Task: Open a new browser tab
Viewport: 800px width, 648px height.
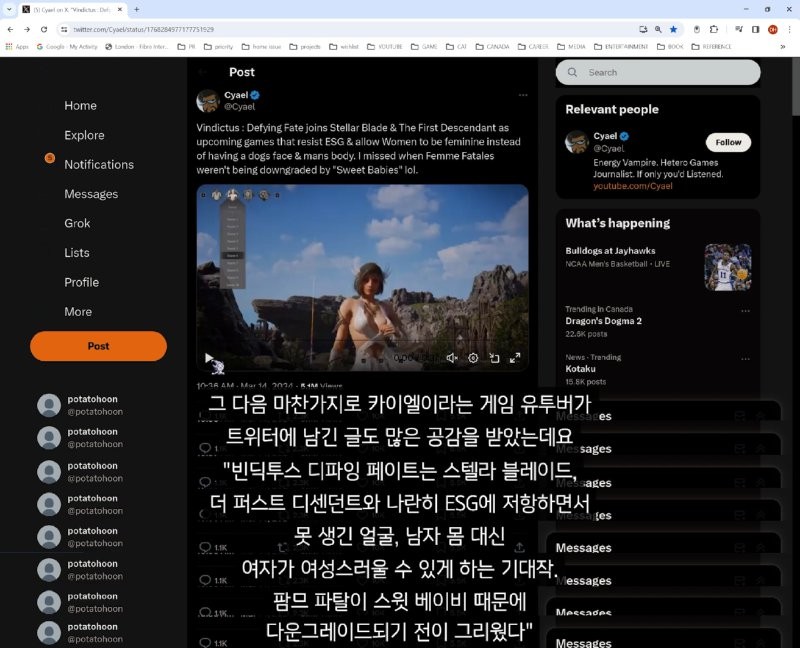Action: point(137,9)
